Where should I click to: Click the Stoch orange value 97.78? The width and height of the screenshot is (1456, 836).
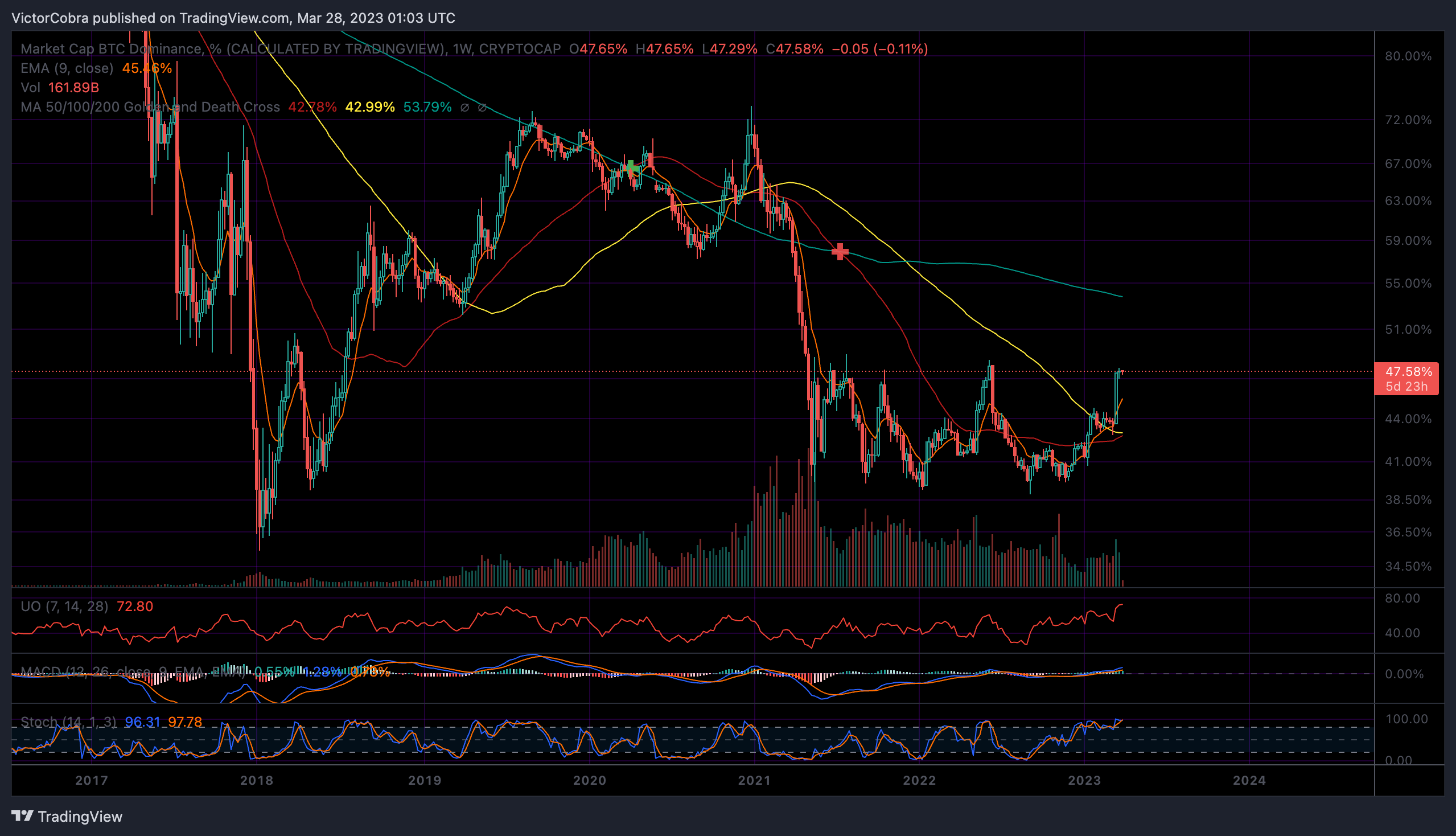pyautogui.click(x=185, y=722)
